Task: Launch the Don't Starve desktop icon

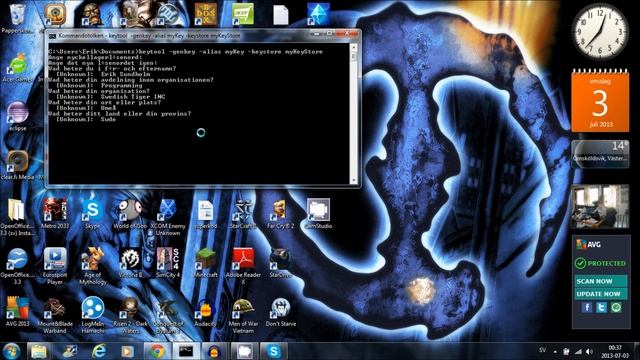Action: 281,311
